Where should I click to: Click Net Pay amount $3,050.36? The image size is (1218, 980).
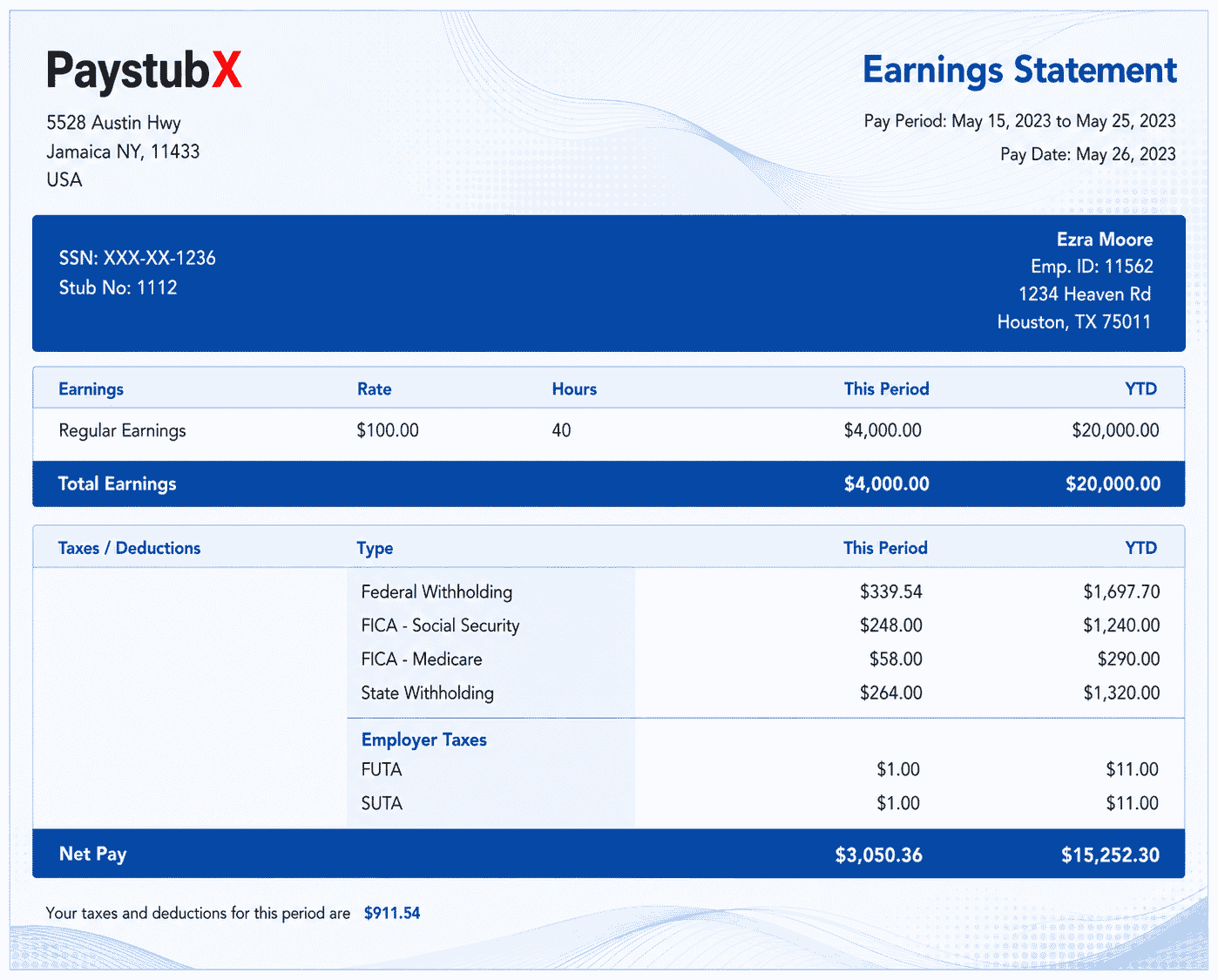click(x=878, y=855)
